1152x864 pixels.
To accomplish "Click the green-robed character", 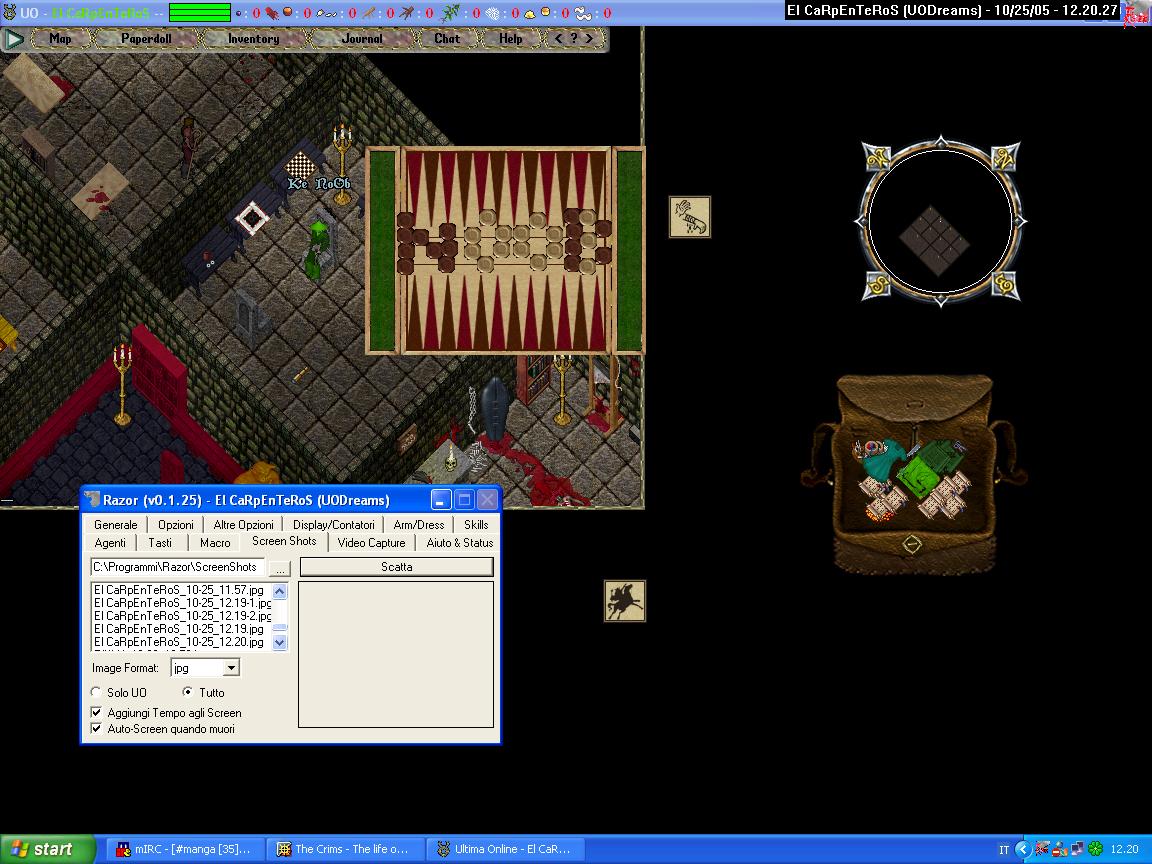I will (316, 250).
